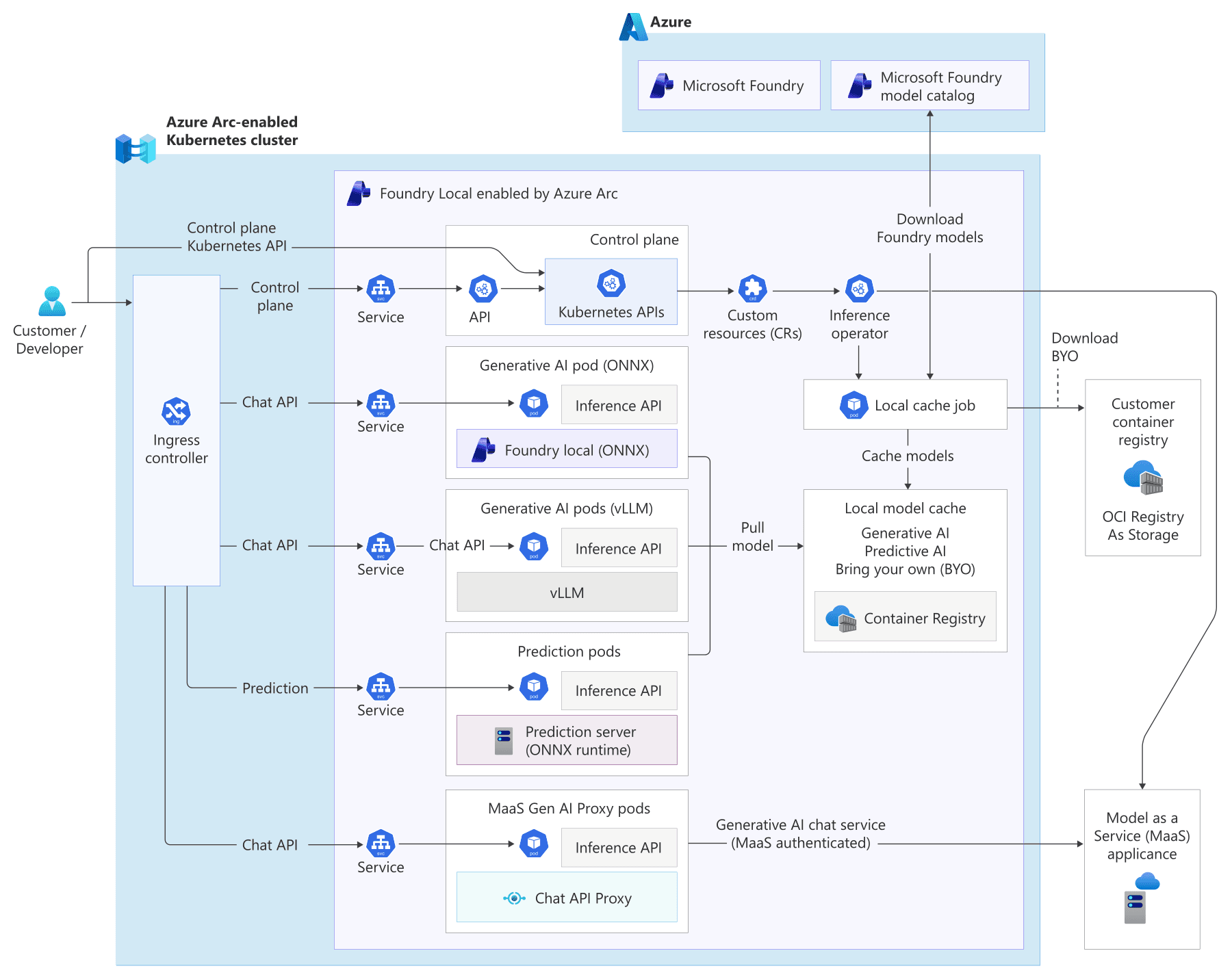The width and height of the screenshot is (1232, 977).
Task: Click the Control plane Service icon
Action: pyautogui.click(x=381, y=289)
